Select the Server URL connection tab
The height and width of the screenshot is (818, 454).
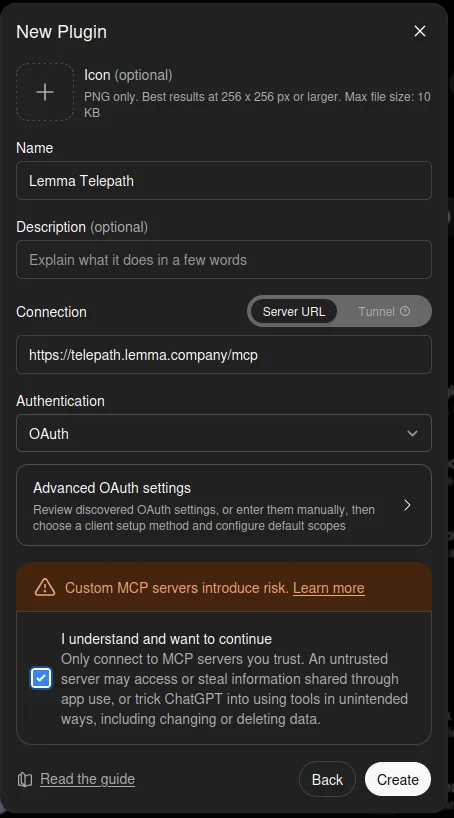click(x=294, y=311)
